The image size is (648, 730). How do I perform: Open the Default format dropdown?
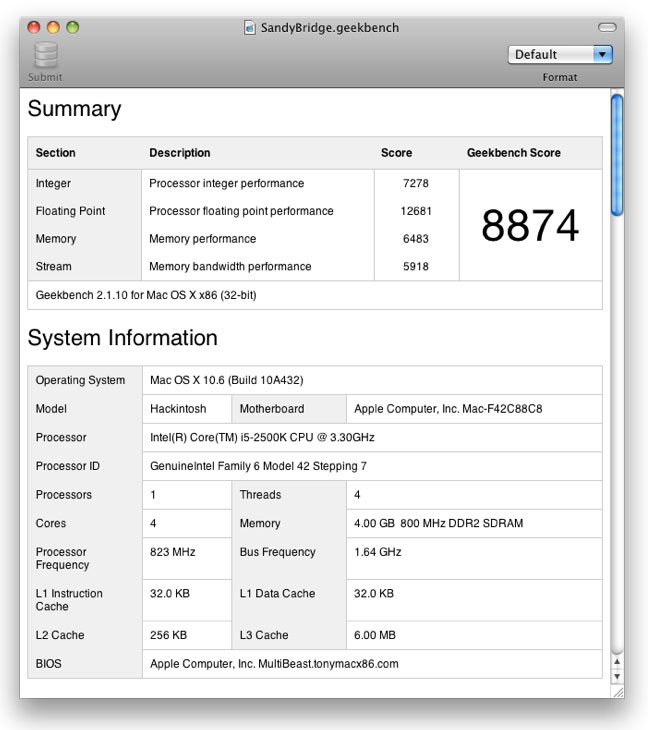pyautogui.click(x=559, y=55)
